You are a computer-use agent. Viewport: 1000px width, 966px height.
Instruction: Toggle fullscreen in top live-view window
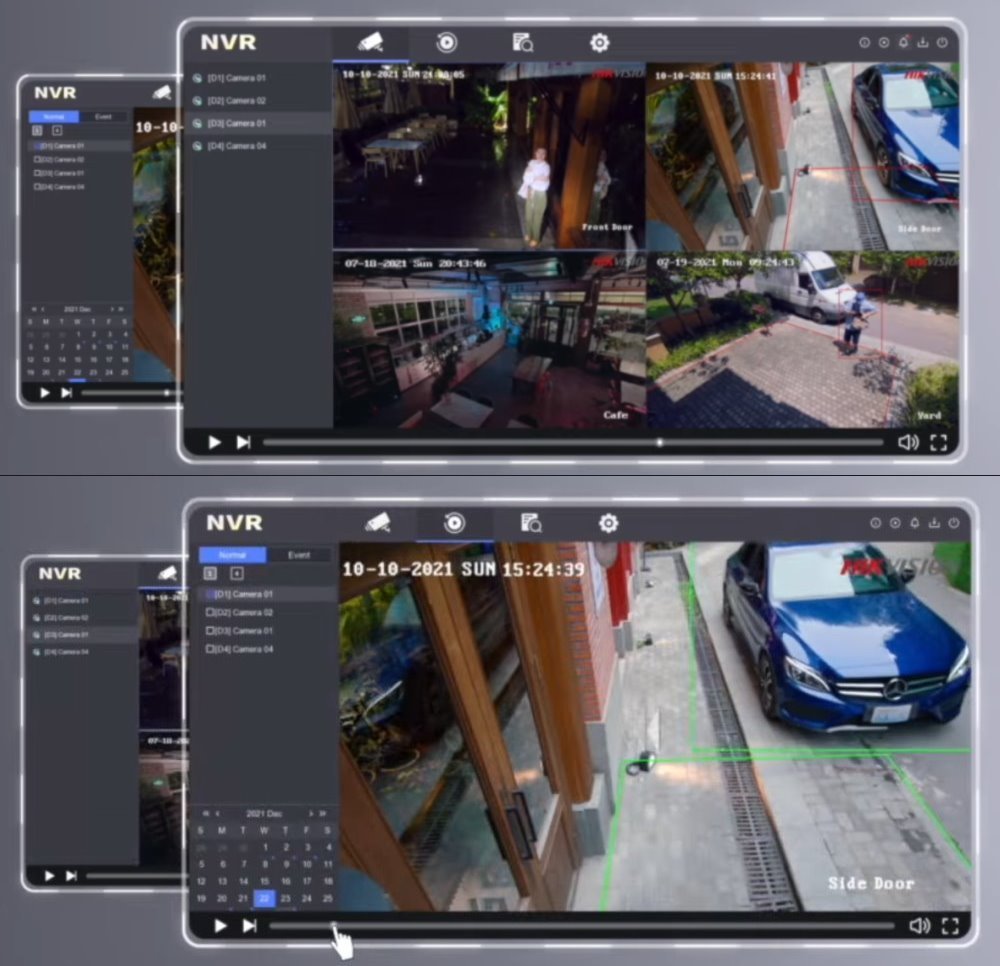[x=938, y=442]
